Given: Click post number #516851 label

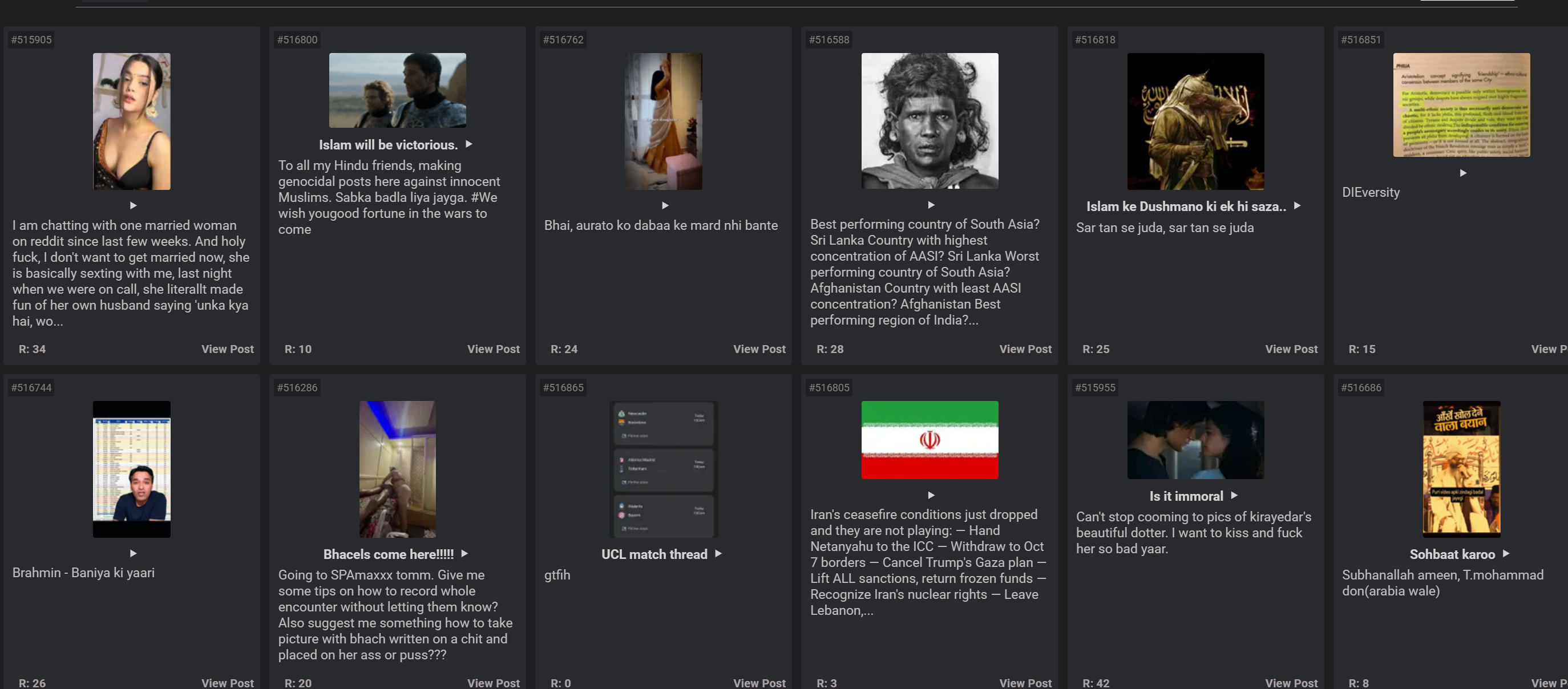Looking at the screenshot, I should click(1360, 39).
